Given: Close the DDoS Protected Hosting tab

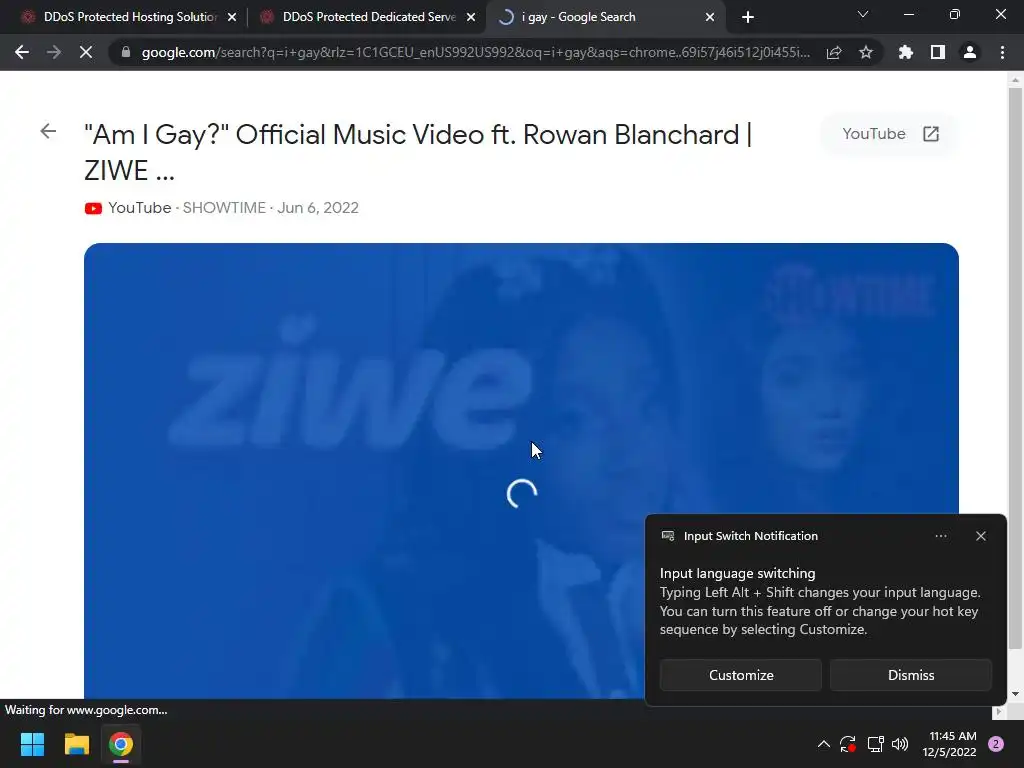Looking at the screenshot, I should [x=232, y=17].
